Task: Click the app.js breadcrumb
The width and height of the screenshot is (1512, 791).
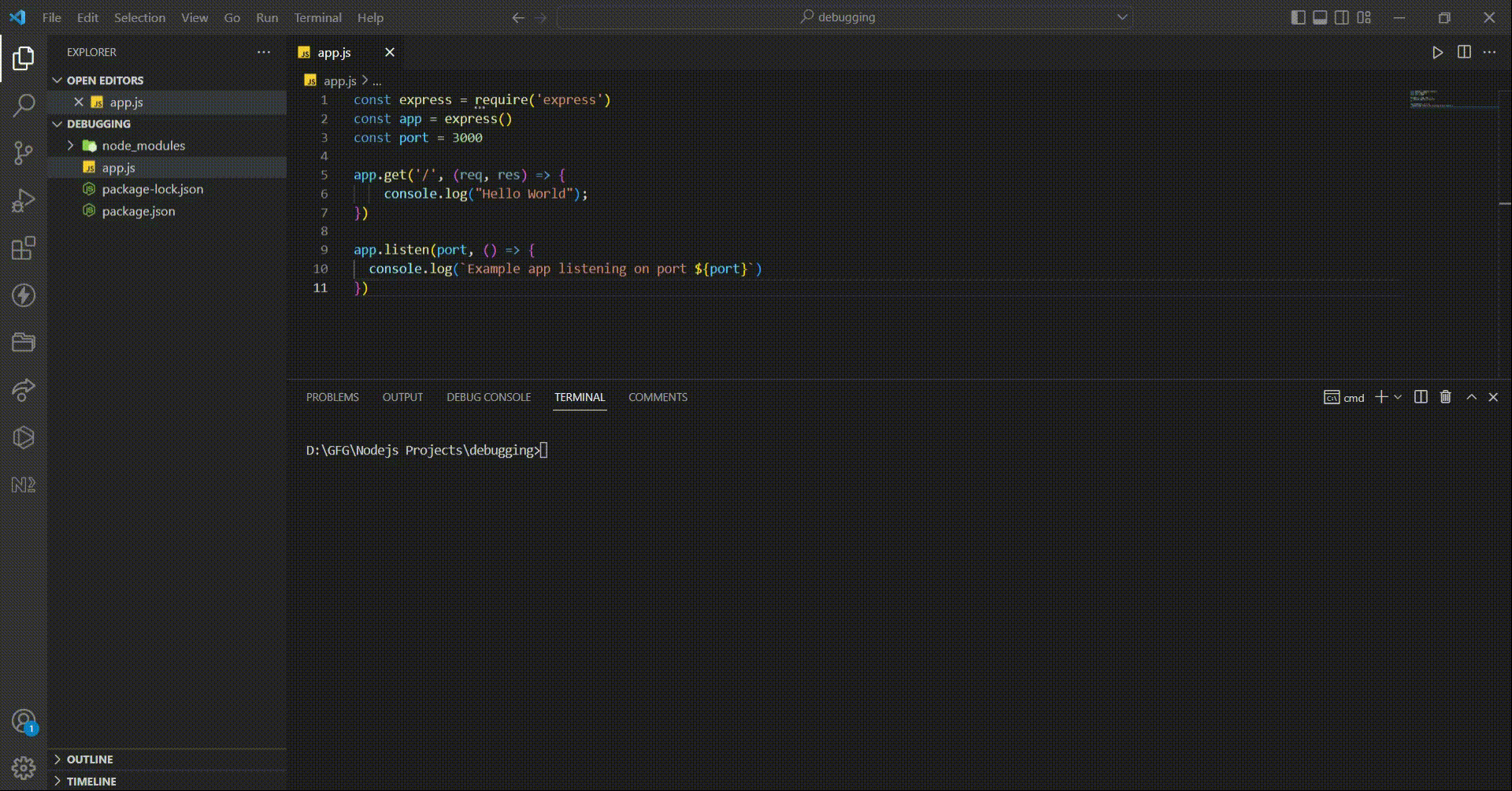Action: 339,80
